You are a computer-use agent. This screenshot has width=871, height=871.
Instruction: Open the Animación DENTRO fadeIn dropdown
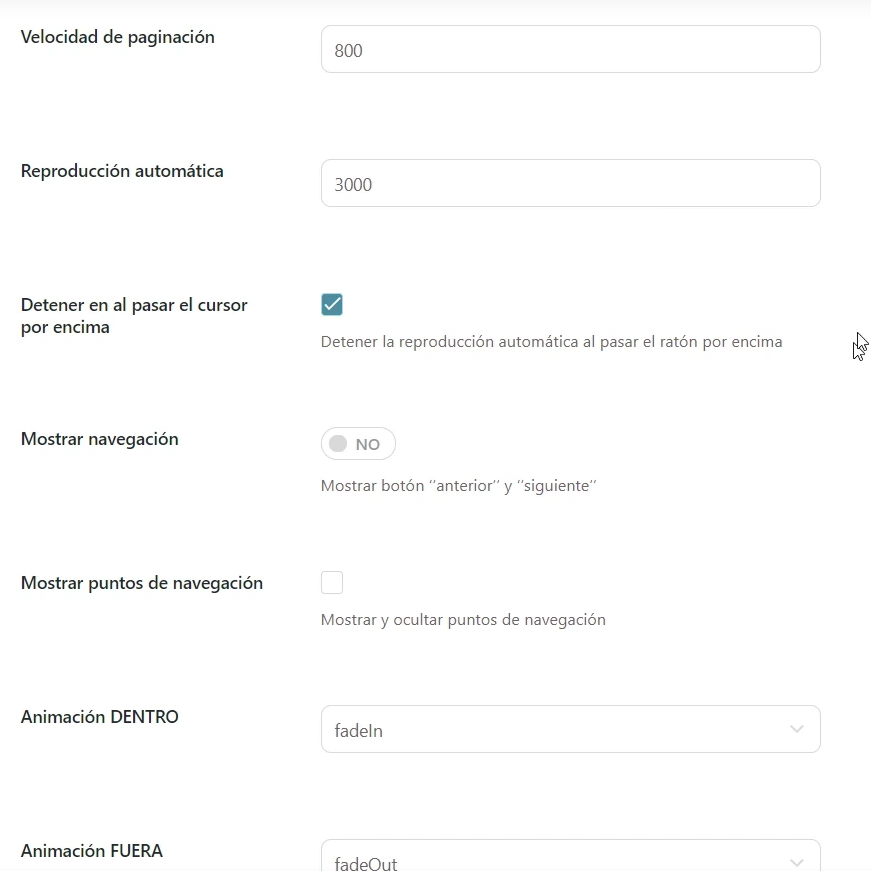[x=570, y=729]
